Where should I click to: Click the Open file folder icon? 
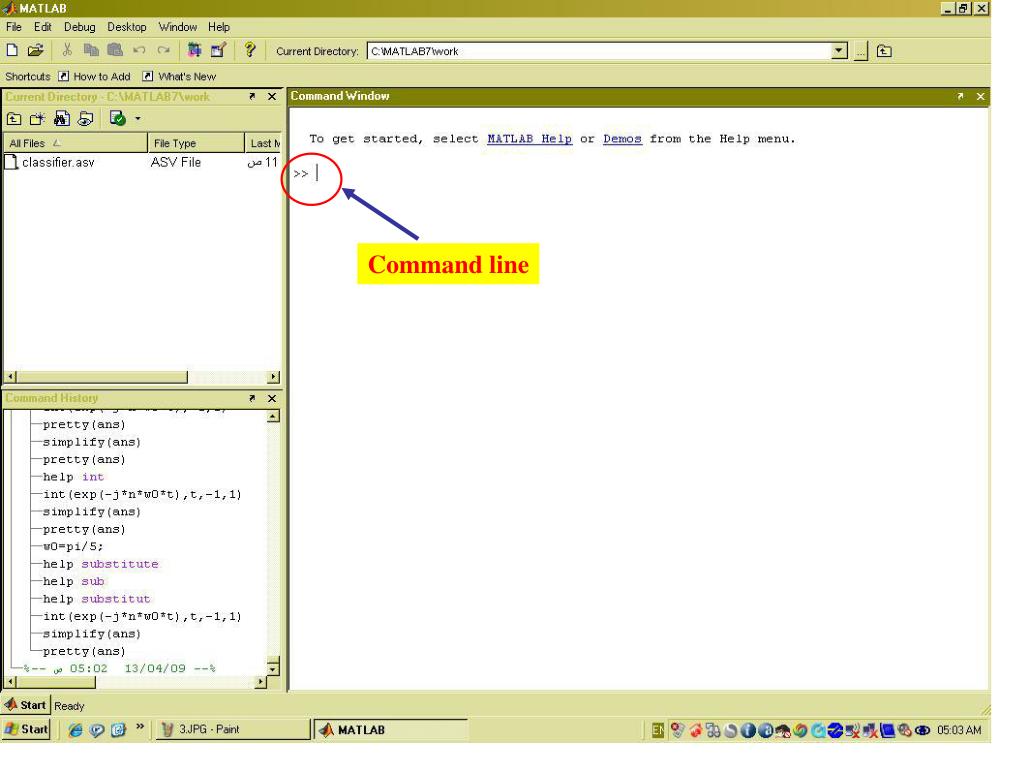click(x=35, y=50)
